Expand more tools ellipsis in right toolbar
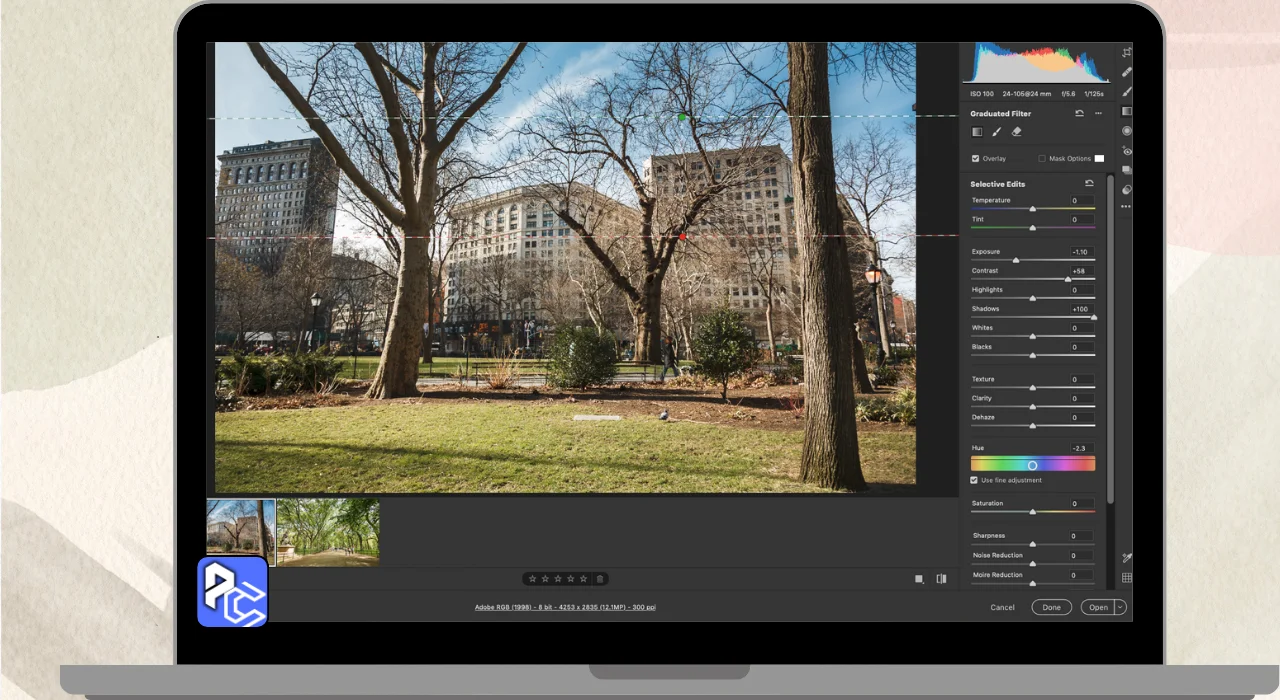 (1127, 207)
